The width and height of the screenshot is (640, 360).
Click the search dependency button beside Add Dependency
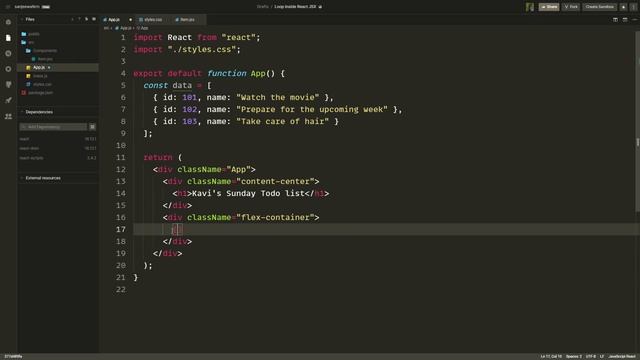(93, 127)
